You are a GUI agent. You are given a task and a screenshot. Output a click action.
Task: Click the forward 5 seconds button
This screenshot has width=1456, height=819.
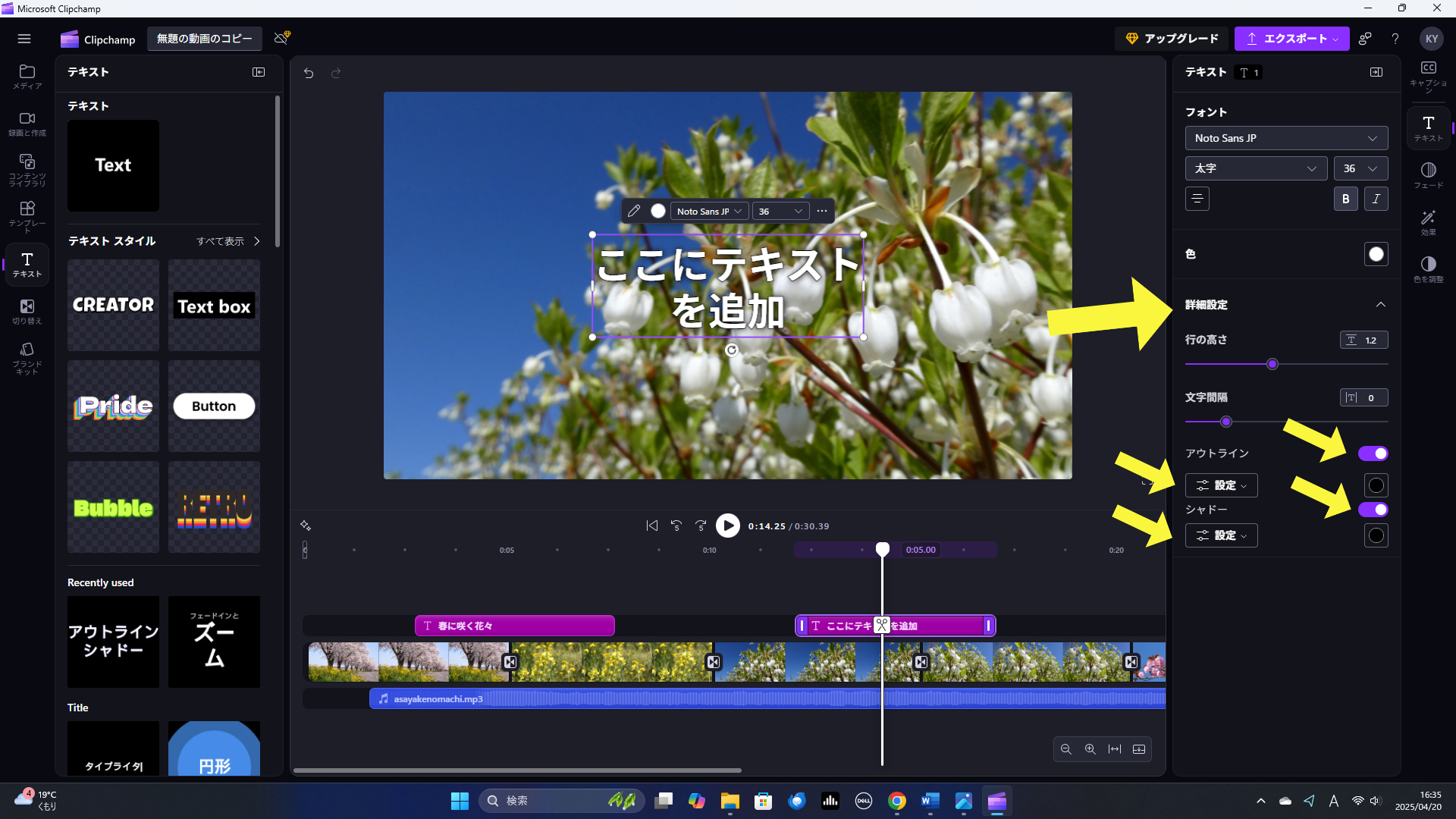701,526
